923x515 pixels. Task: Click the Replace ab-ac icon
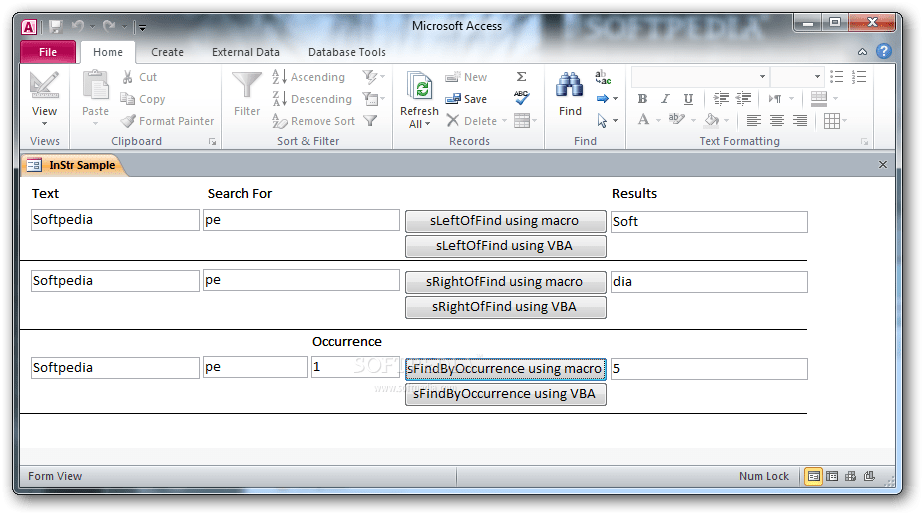tap(603, 77)
